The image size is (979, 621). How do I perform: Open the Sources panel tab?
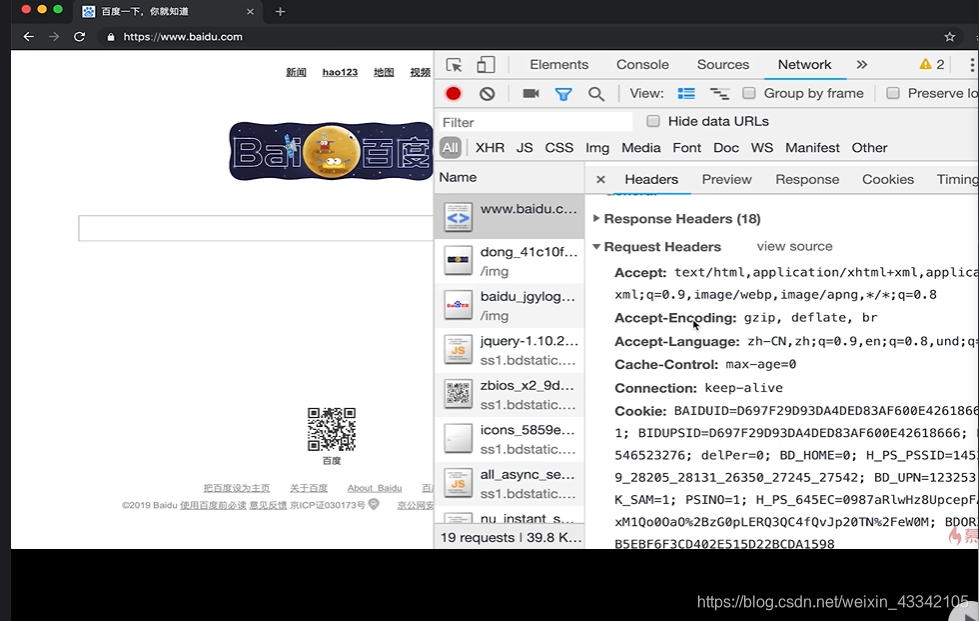click(x=723, y=64)
